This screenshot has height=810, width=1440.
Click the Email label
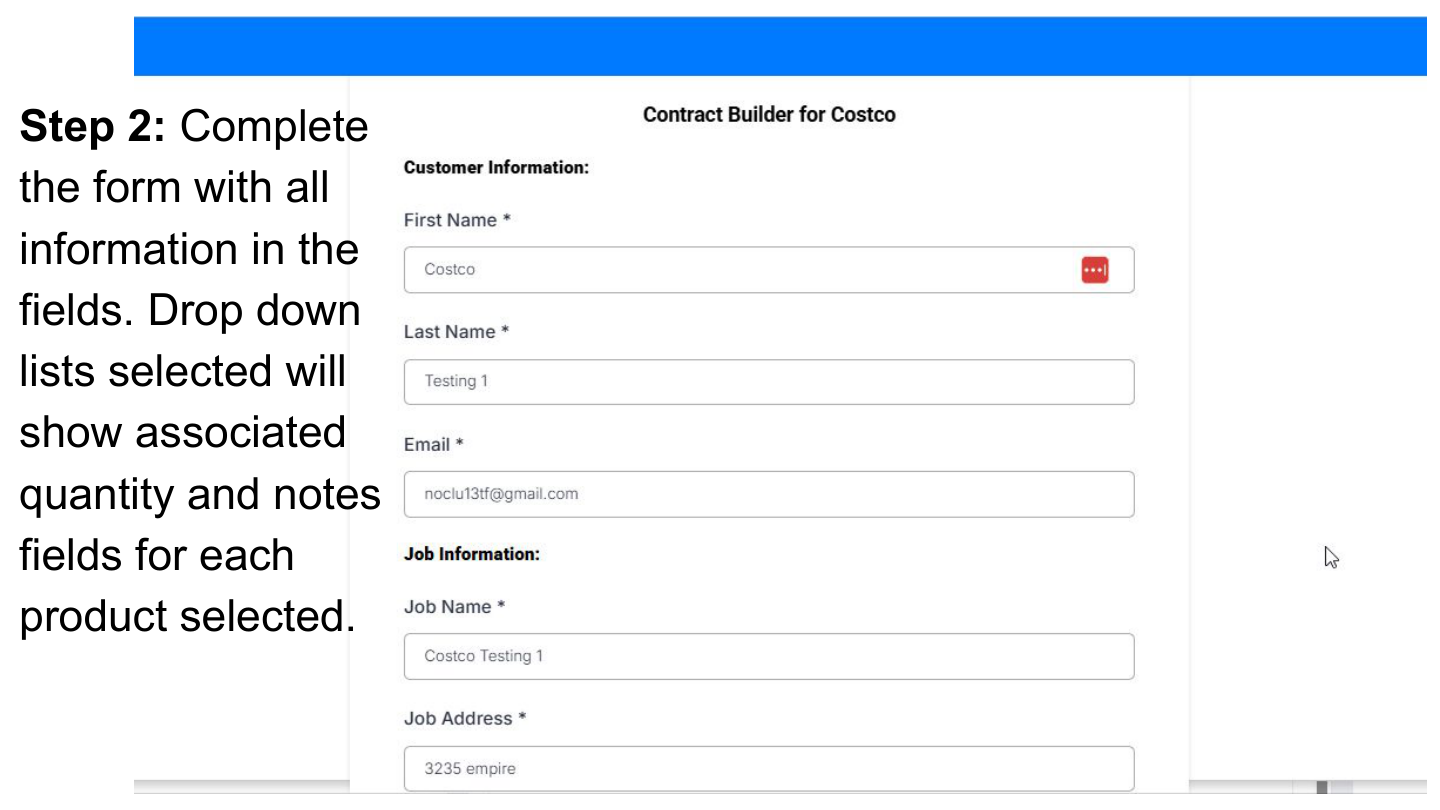(434, 445)
